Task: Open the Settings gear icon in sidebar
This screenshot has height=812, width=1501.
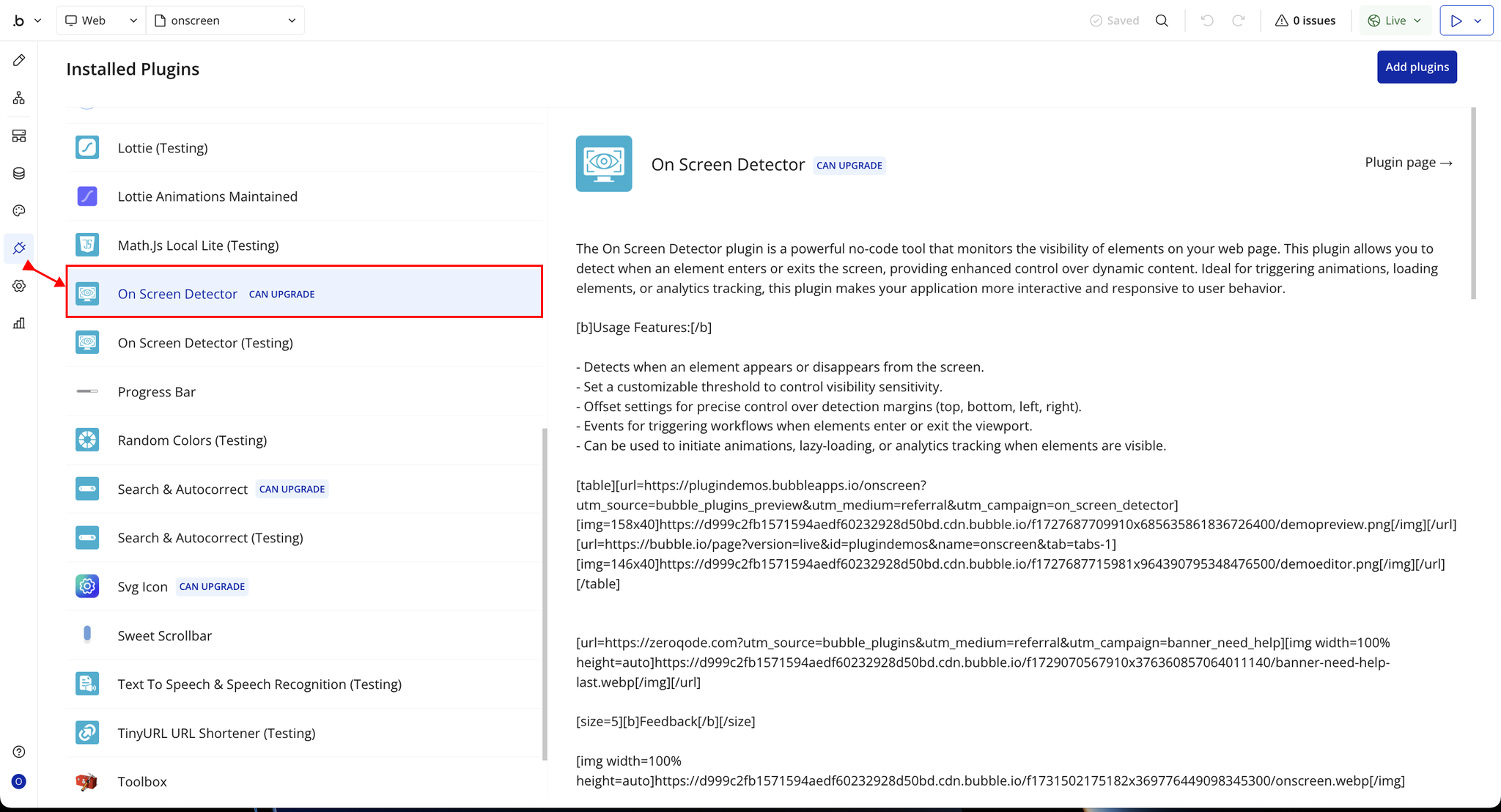Action: (x=19, y=286)
